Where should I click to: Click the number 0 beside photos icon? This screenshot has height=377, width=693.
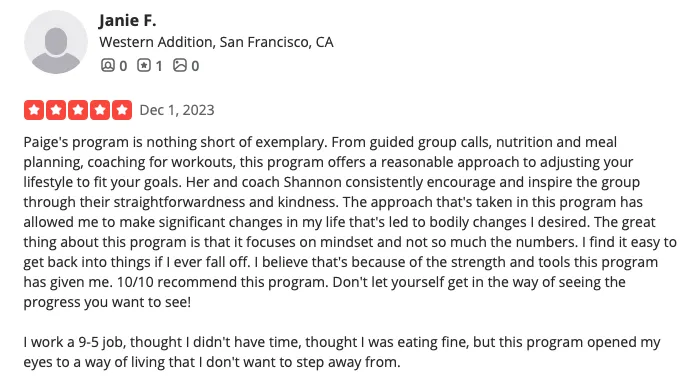195,66
